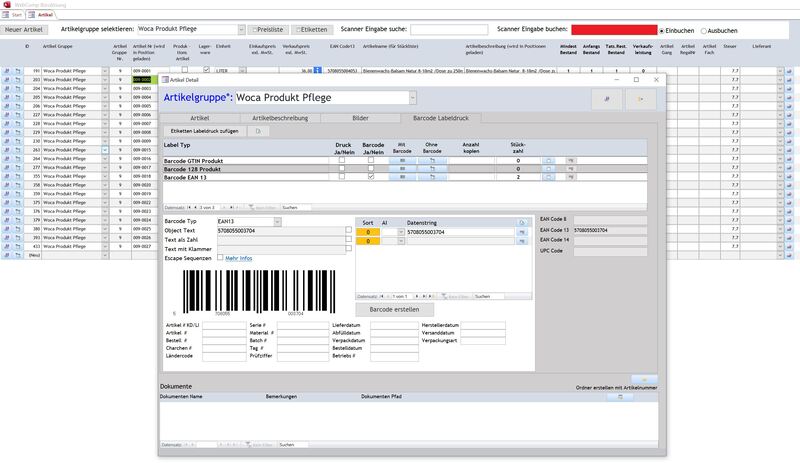Click blue info icon in first article row
Image resolution: width=800 pixels, height=463 pixels.
click(x=317, y=70)
